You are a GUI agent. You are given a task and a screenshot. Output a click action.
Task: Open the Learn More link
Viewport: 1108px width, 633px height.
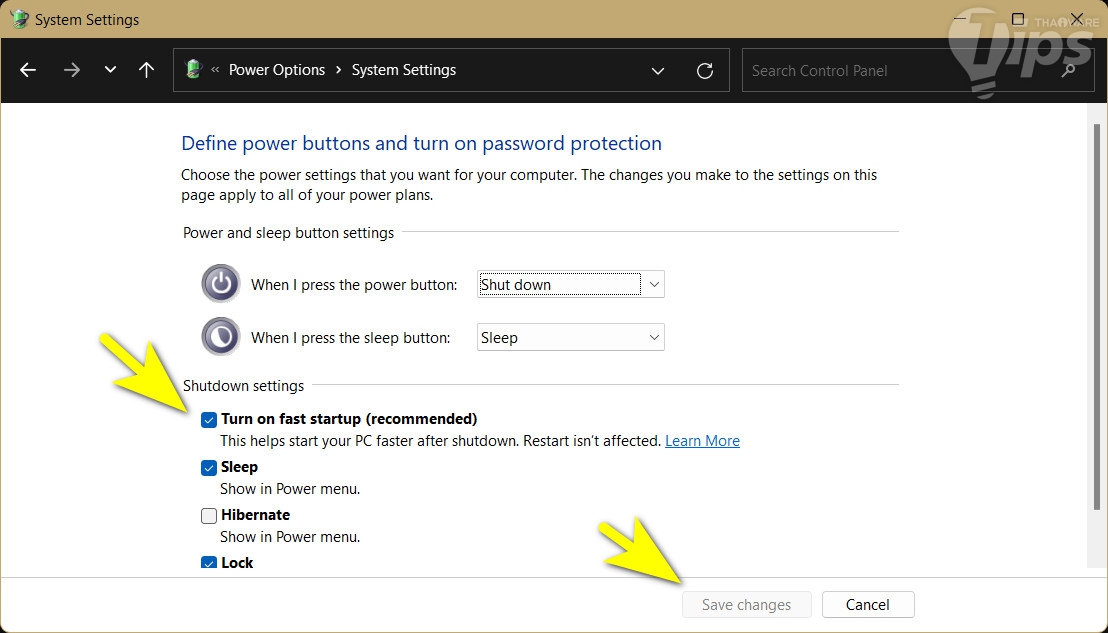pos(702,441)
